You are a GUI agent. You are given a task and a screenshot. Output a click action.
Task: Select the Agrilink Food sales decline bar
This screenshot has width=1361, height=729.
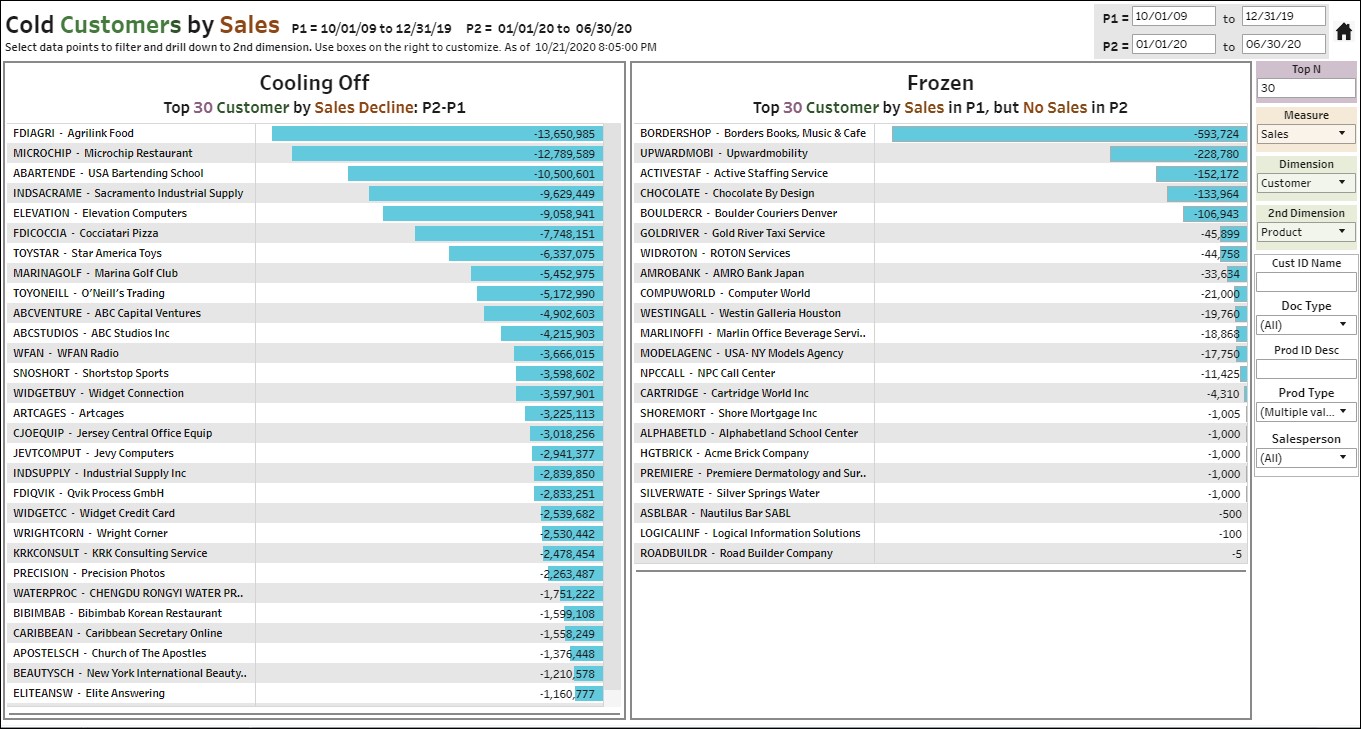coord(436,134)
